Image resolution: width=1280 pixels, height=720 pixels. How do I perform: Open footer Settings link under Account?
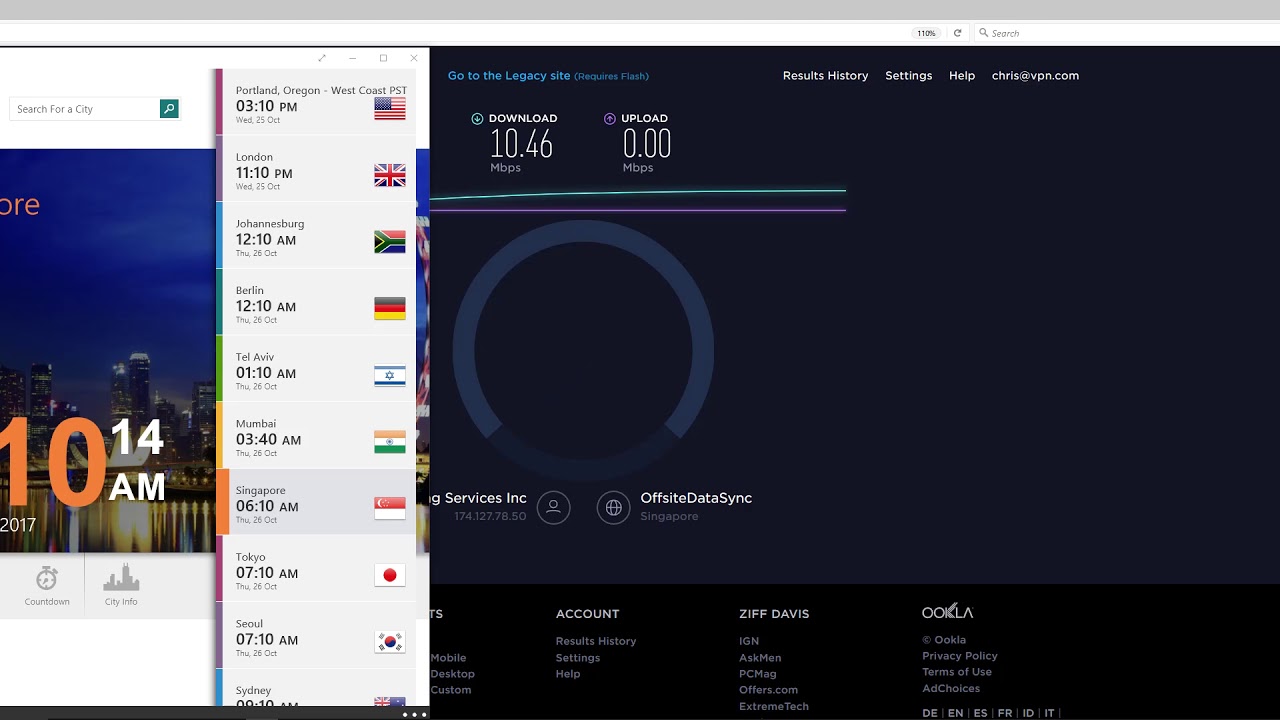(x=578, y=658)
